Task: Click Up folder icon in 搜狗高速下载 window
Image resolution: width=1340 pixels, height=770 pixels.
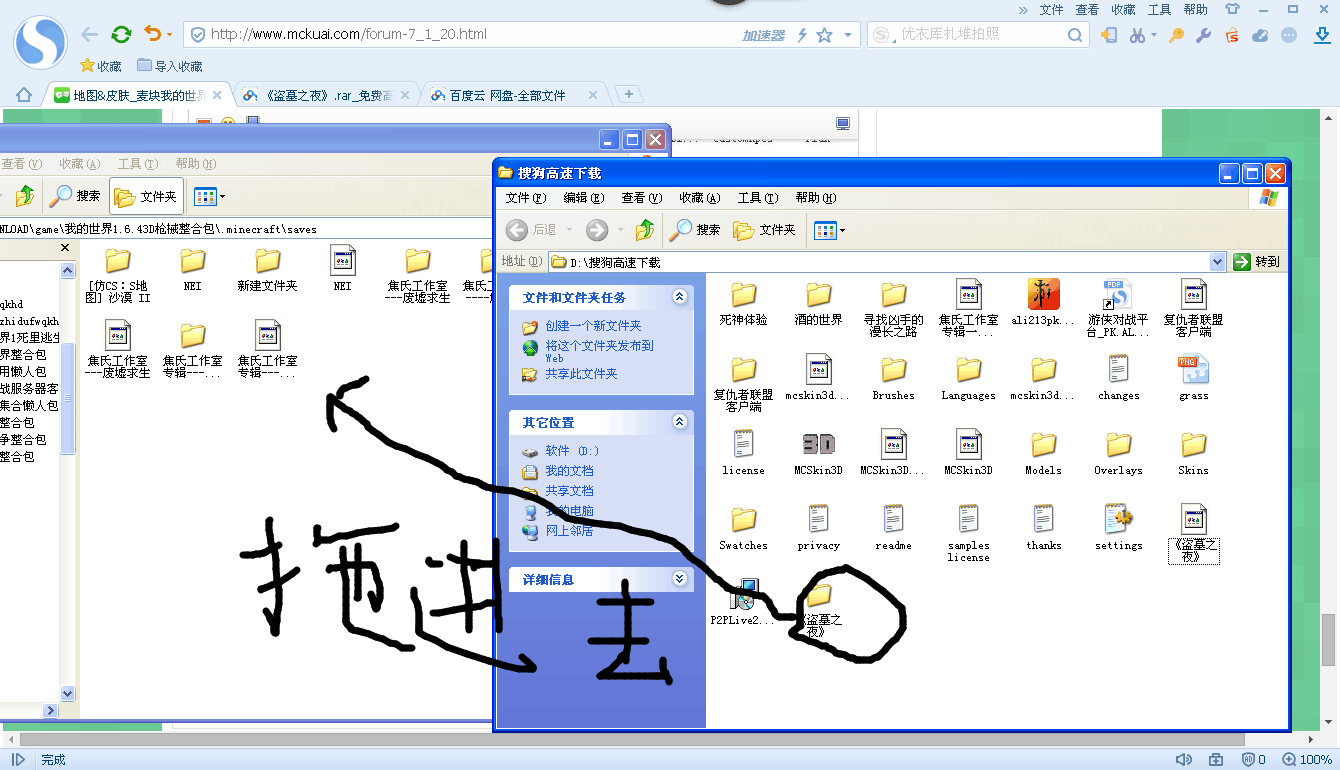Action: (x=645, y=230)
